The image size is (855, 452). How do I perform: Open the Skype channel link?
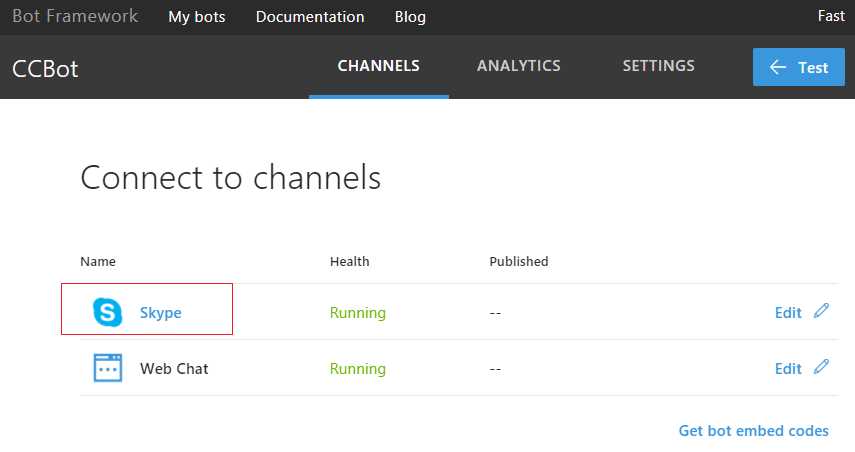coord(160,313)
